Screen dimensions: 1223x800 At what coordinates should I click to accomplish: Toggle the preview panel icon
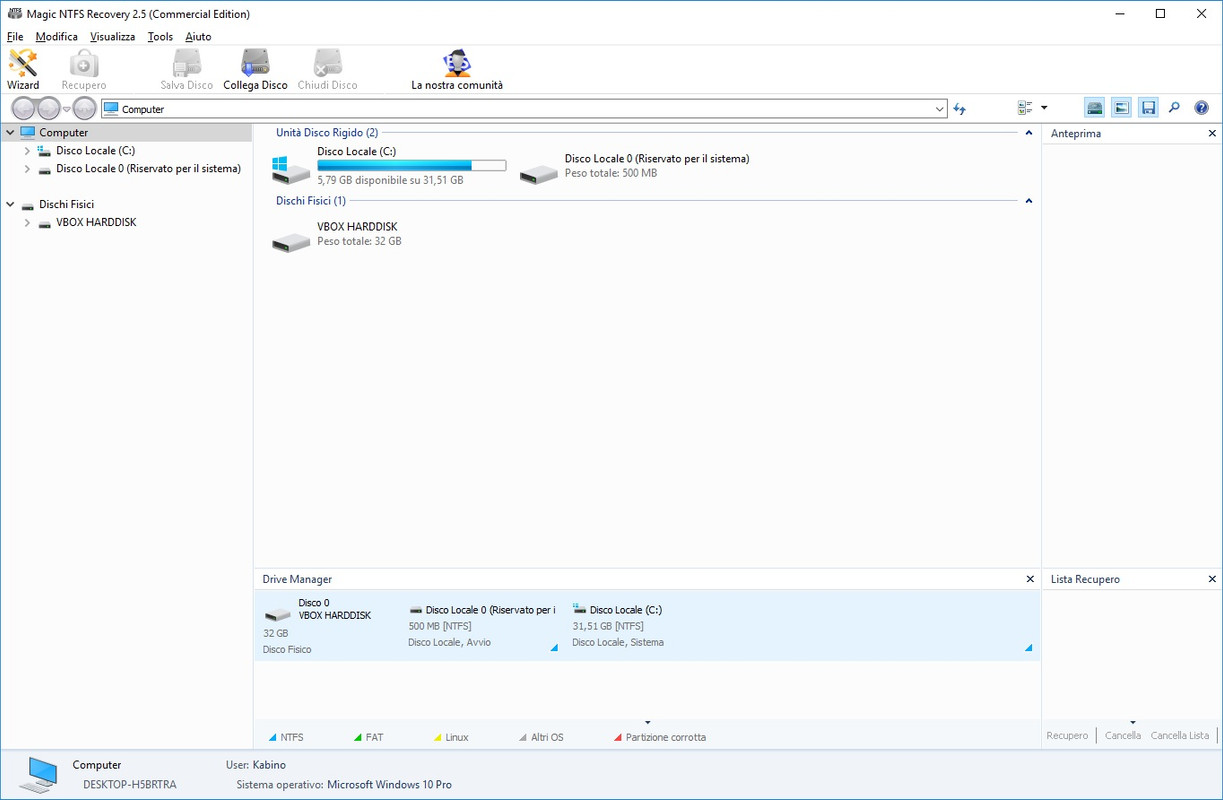click(1122, 108)
